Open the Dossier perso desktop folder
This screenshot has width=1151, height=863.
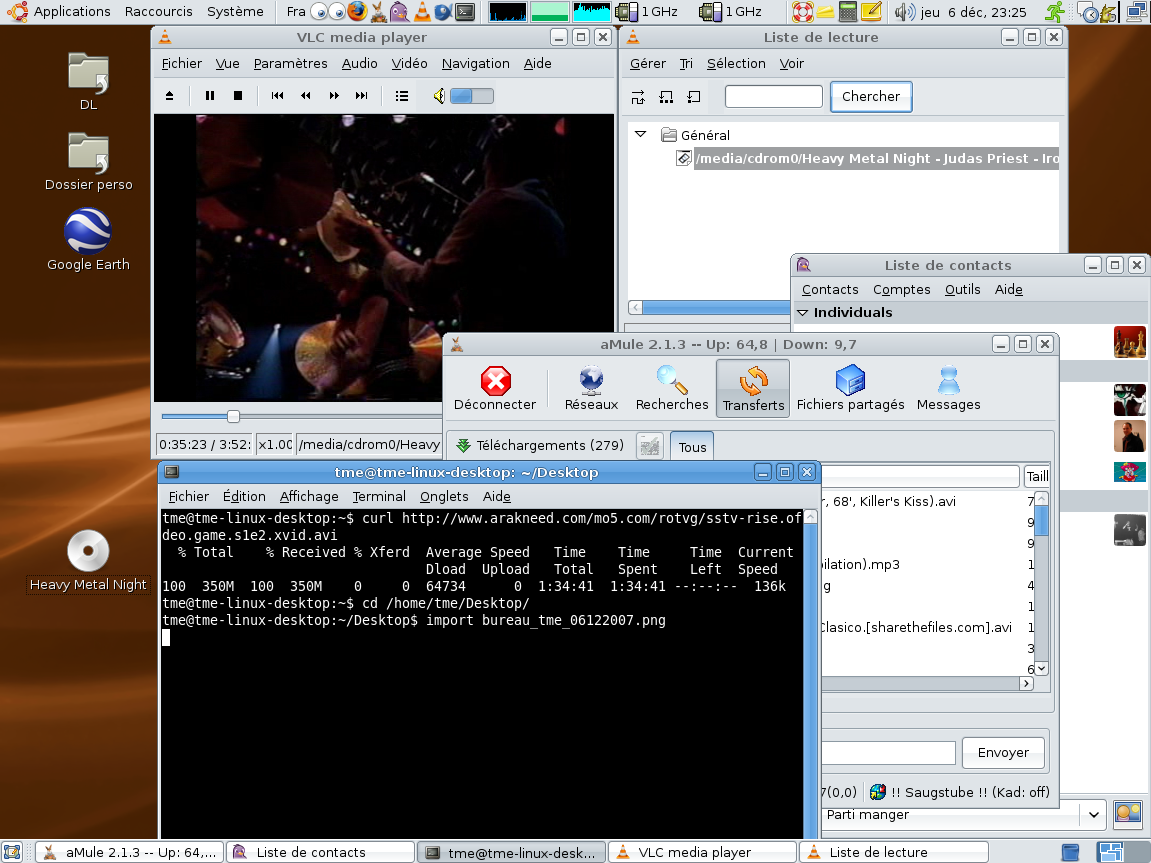[88, 161]
